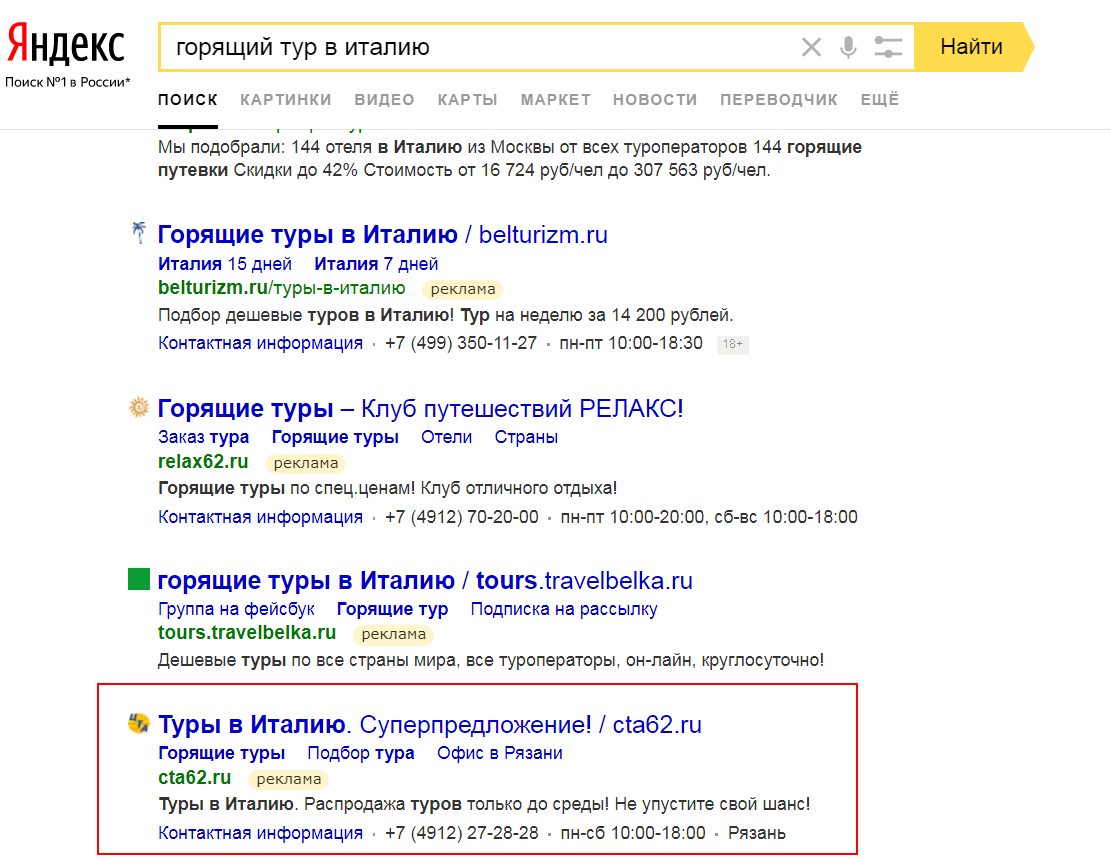Viewport: 1111px width, 859px height.
Task: Click description 'Горящие туры по спец.ценам!'
Action: tap(287, 488)
